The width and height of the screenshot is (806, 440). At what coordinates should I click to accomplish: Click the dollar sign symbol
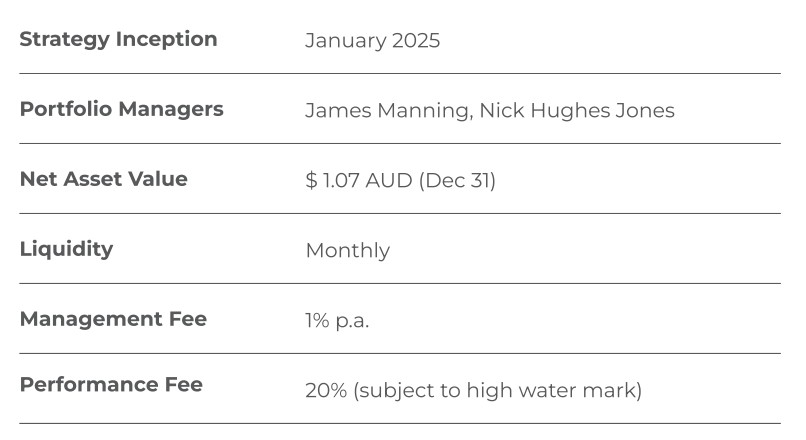tap(311, 181)
